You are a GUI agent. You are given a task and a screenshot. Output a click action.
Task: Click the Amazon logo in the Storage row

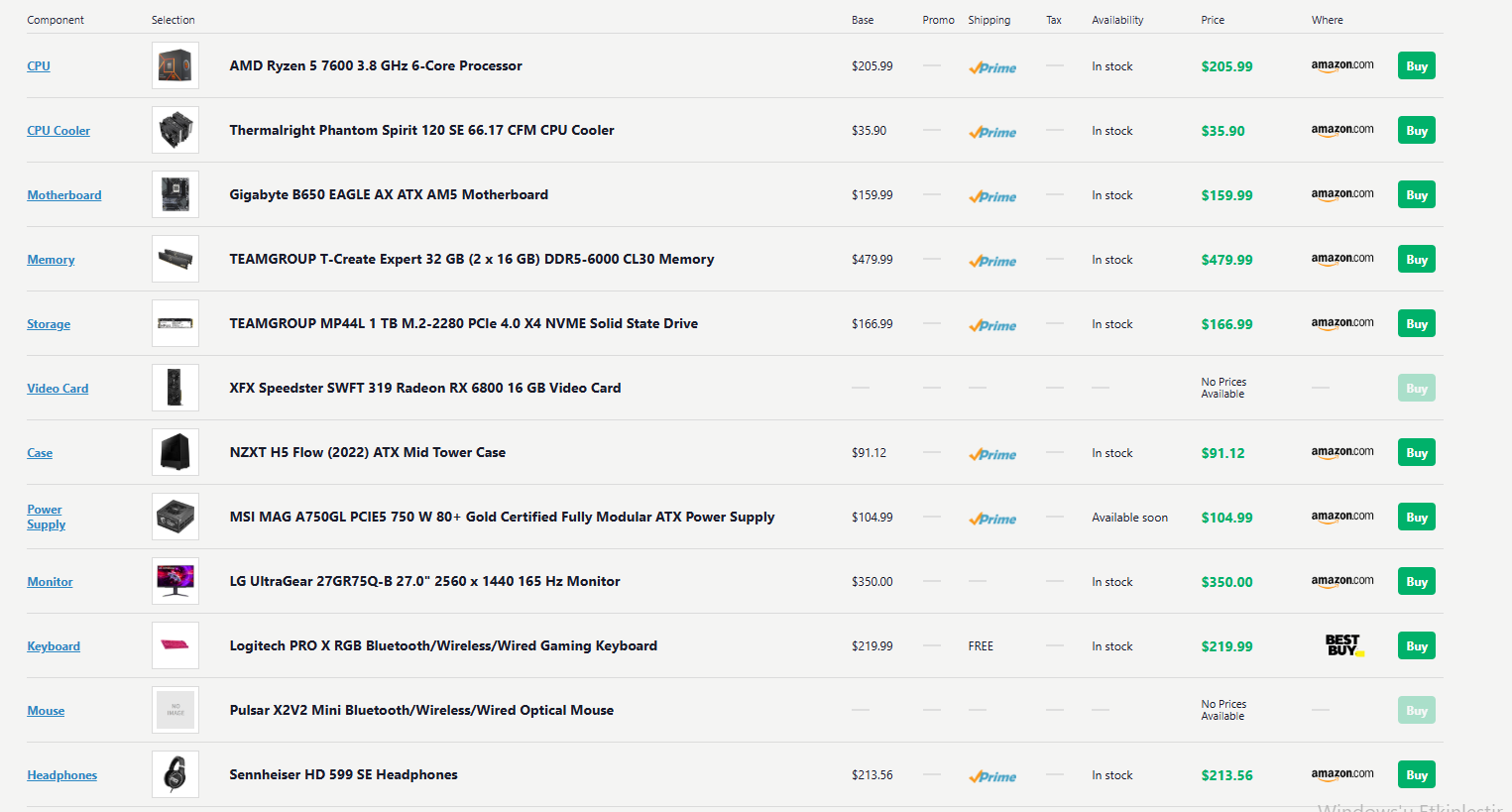click(x=1342, y=323)
